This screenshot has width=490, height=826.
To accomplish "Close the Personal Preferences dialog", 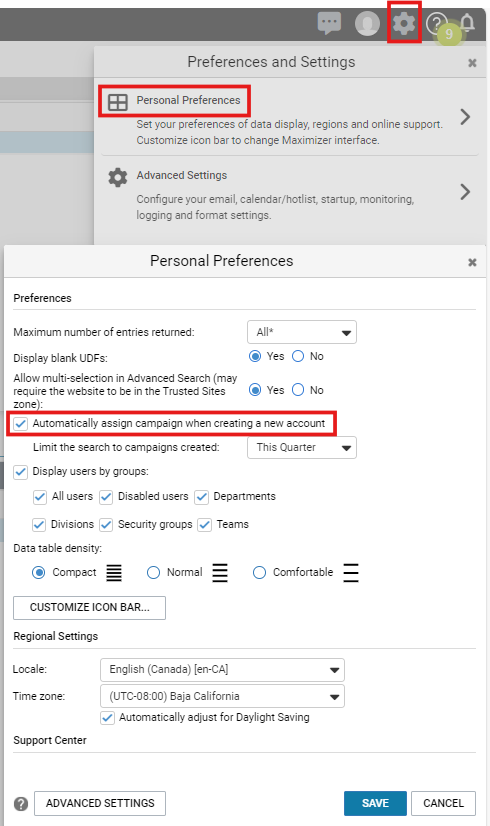I will click(472, 262).
